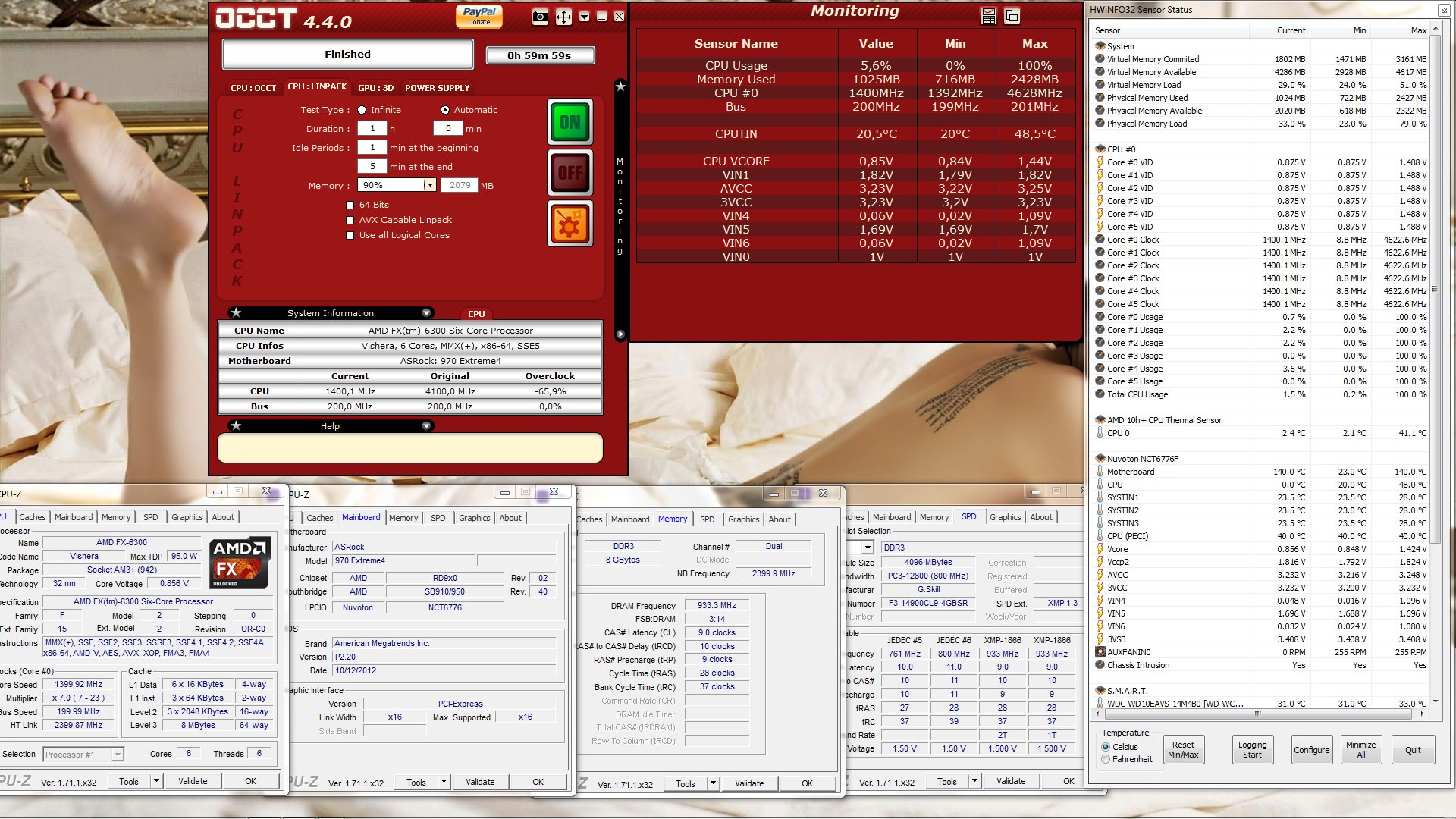1456x819 pixels.
Task: Click the Nuvoton NCT6776F chip icon
Action: tap(1100, 459)
